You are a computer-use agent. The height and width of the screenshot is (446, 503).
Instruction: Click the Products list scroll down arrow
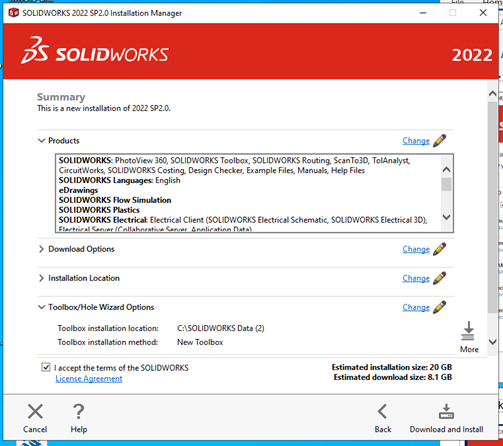(x=446, y=217)
